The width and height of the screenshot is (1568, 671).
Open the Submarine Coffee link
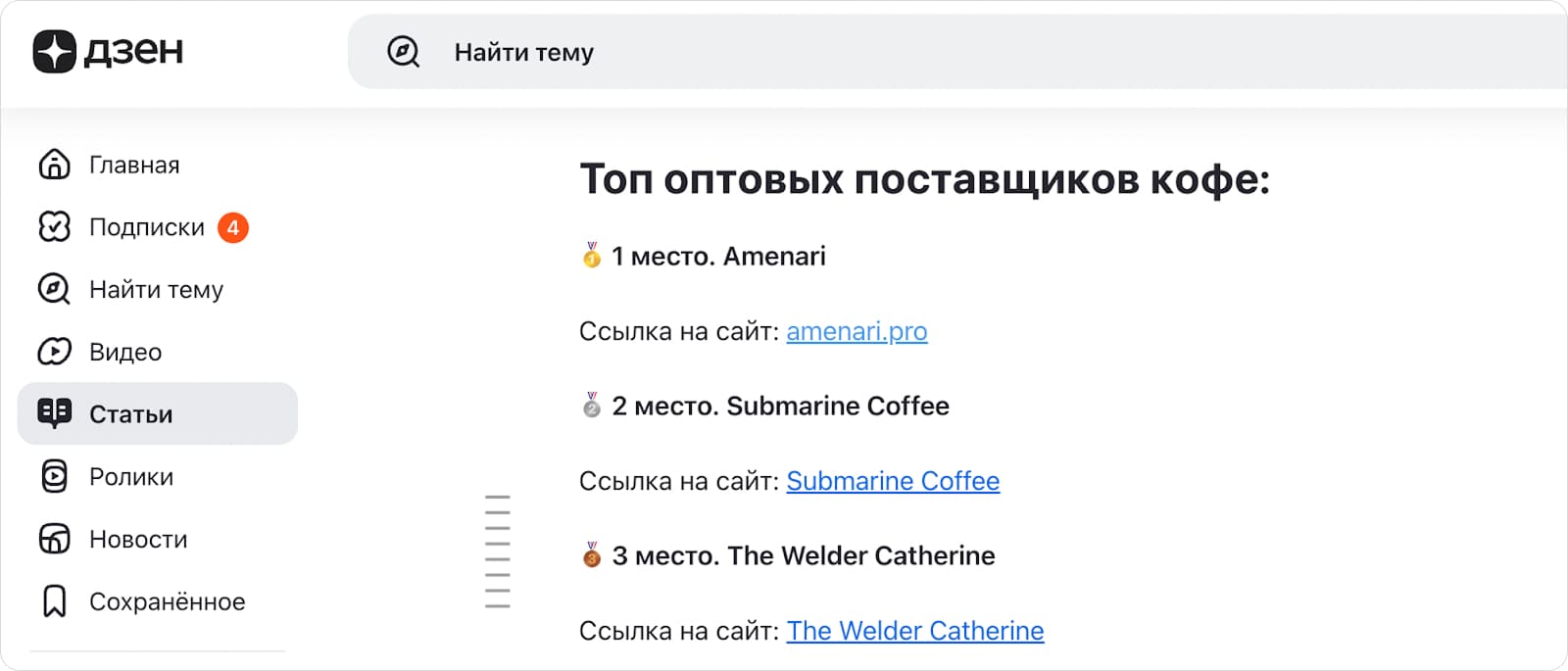click(892, 481)
